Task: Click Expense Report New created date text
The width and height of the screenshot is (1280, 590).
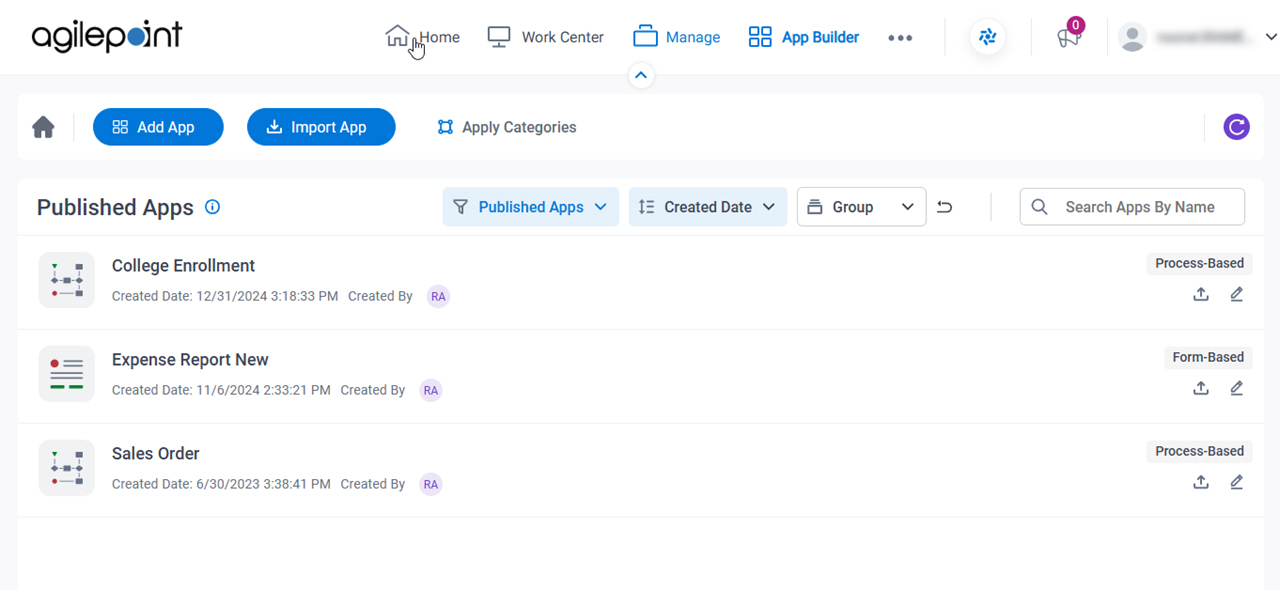Action: click(221, 390)
